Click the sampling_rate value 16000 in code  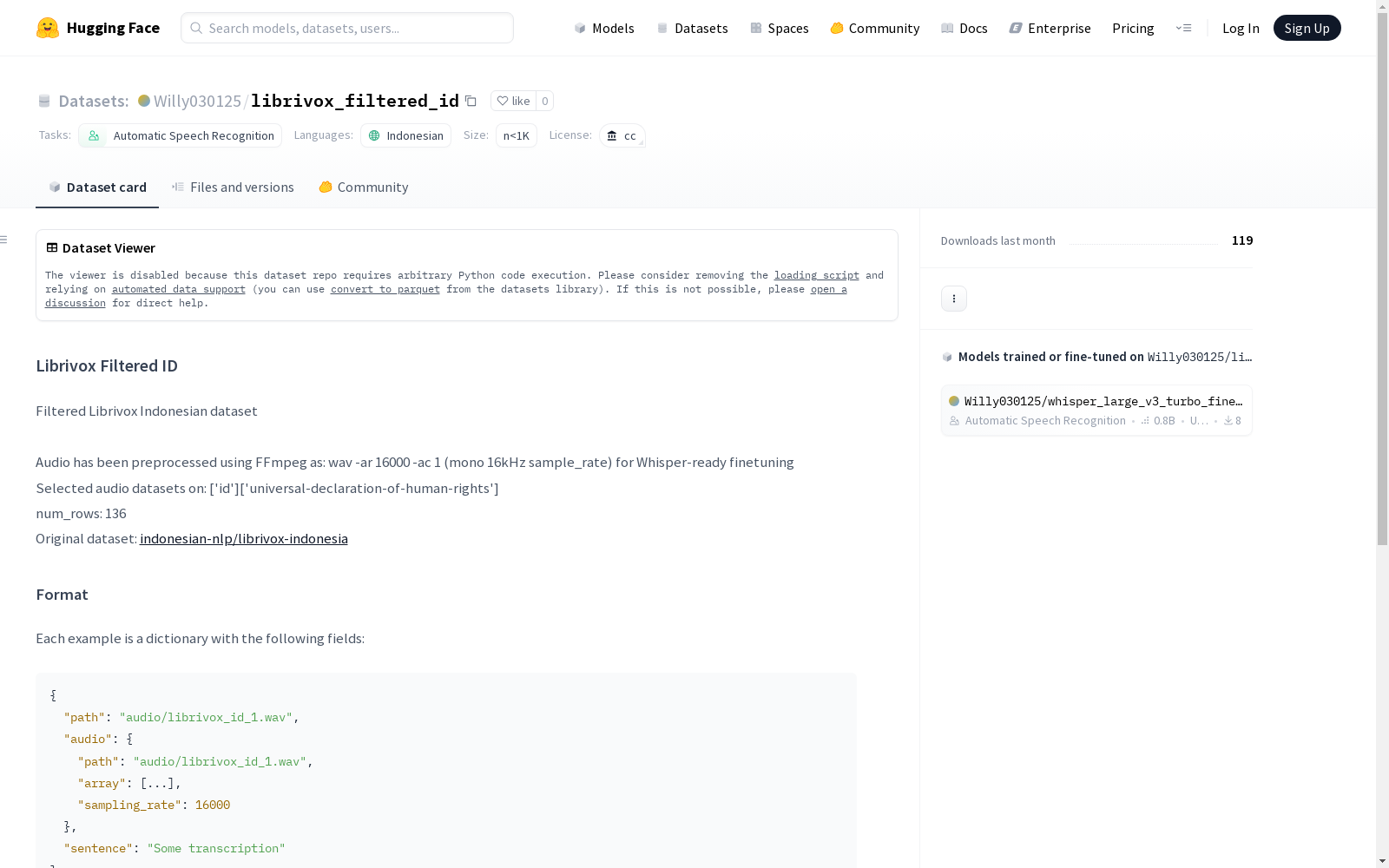click(213, 805)
